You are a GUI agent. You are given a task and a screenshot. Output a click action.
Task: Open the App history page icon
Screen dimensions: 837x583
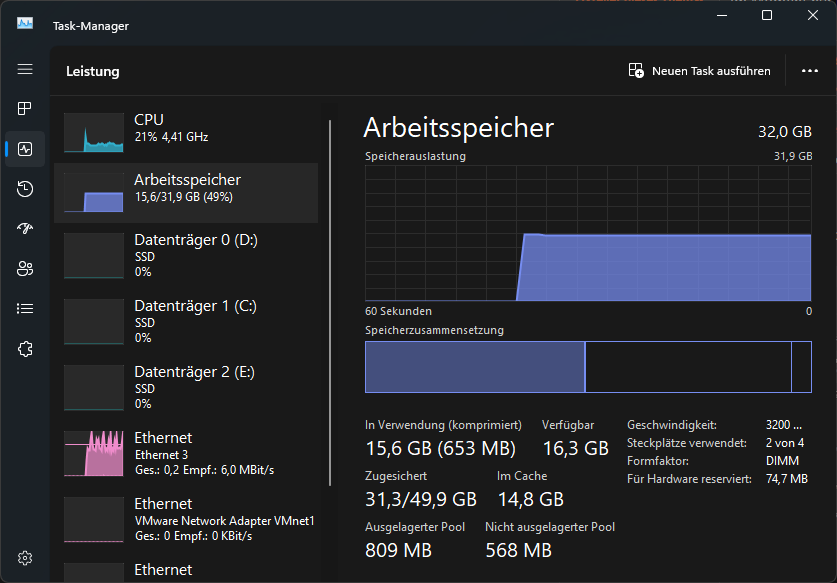click(x=25, y=189)
